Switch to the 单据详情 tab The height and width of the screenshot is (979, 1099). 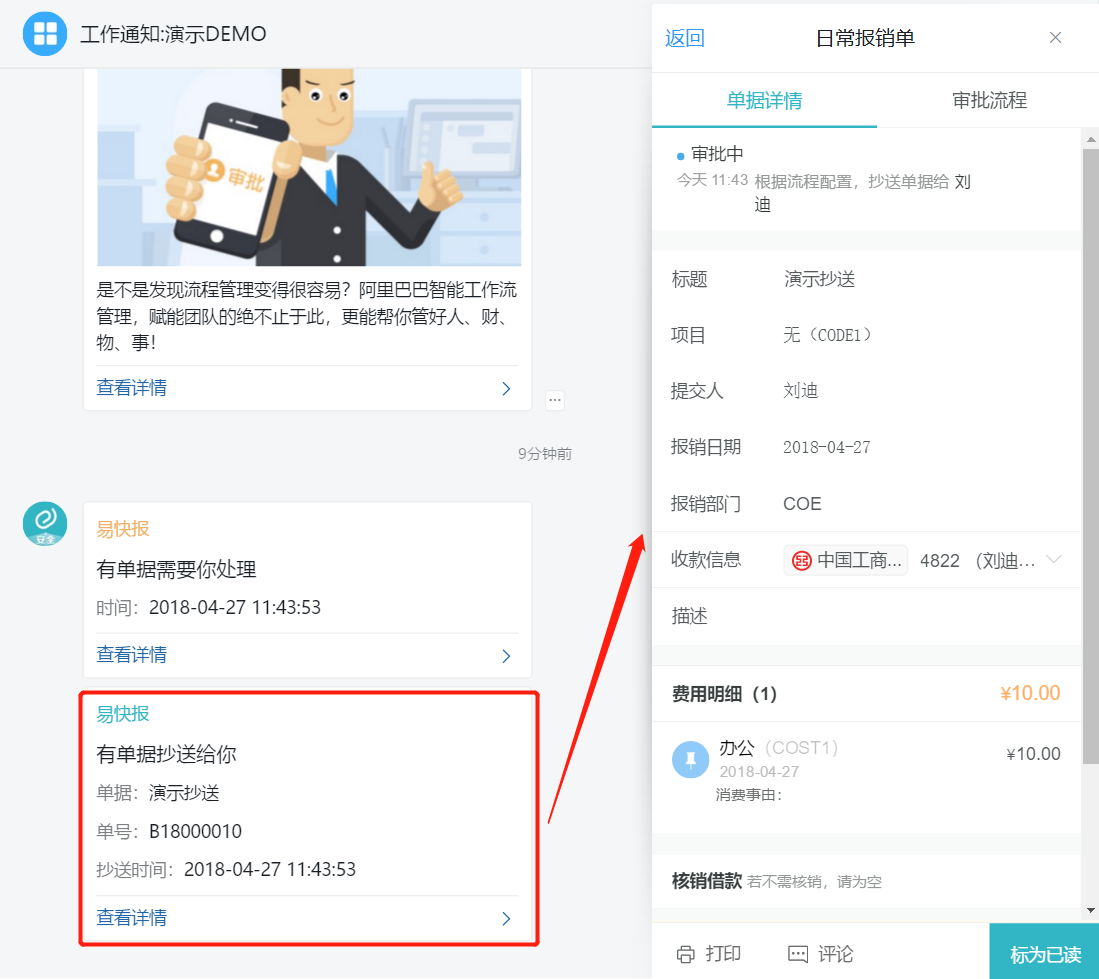click(x=764, y=100)
